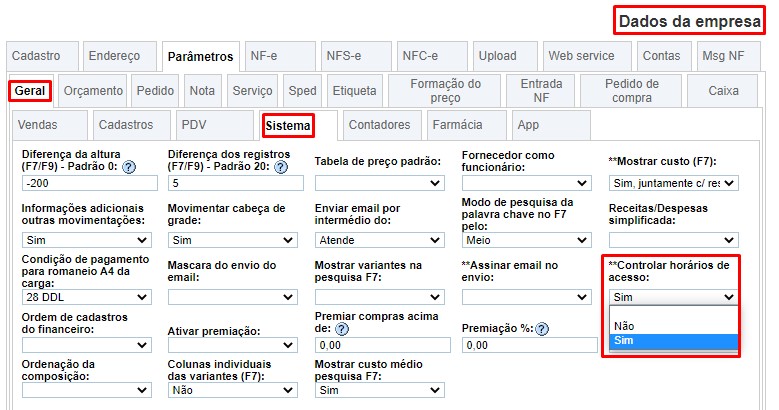Image resolution: width=779 pixels, height=410 pixels.
Task: Switch to the NFC-e tab
Action: pyautogui.click(x=432, y=56)
